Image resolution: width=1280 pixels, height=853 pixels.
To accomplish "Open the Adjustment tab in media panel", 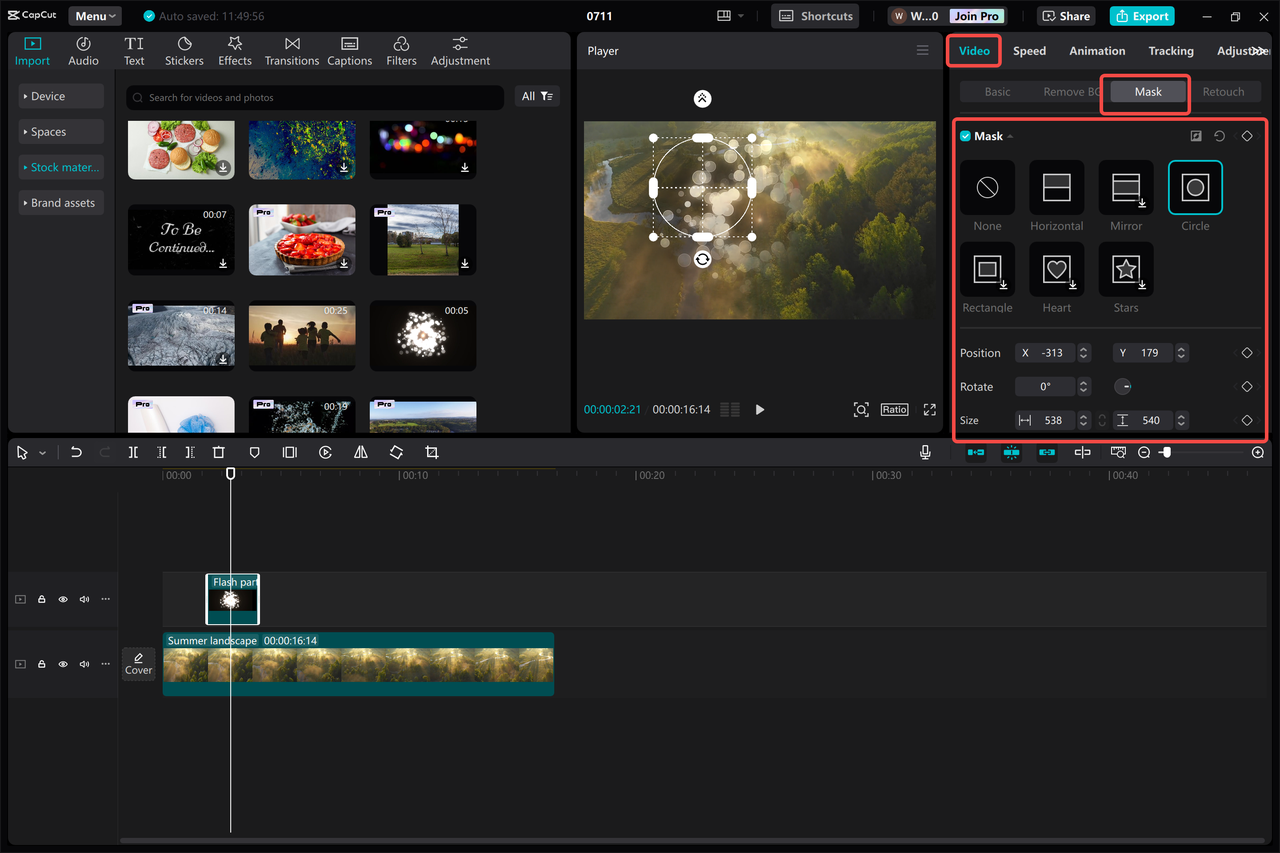I will [460, 51].
